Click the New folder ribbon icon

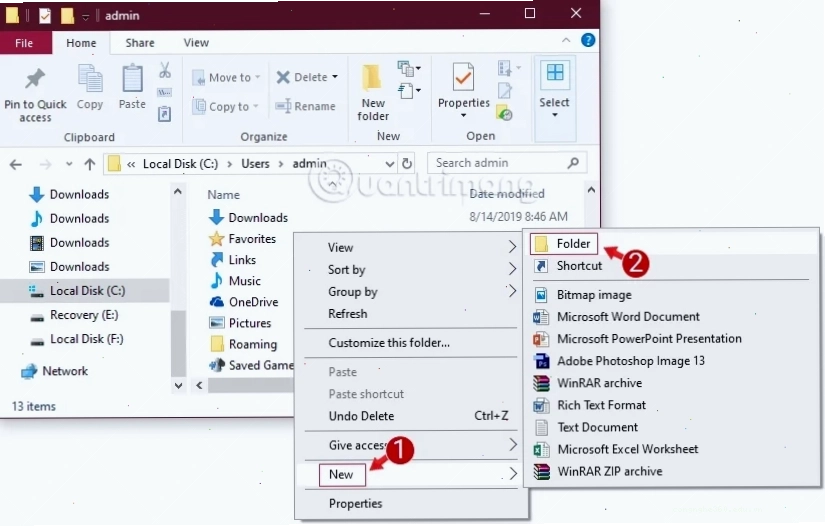[372, 78]
